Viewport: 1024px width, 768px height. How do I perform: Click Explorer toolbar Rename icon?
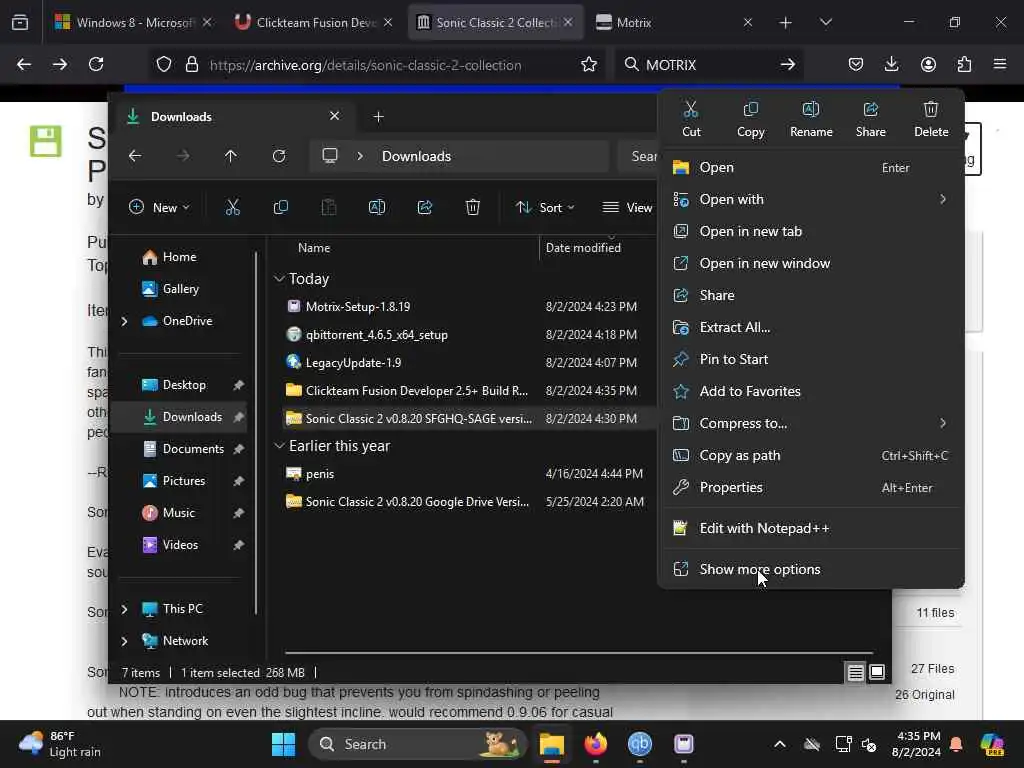(x=377, y=208)
